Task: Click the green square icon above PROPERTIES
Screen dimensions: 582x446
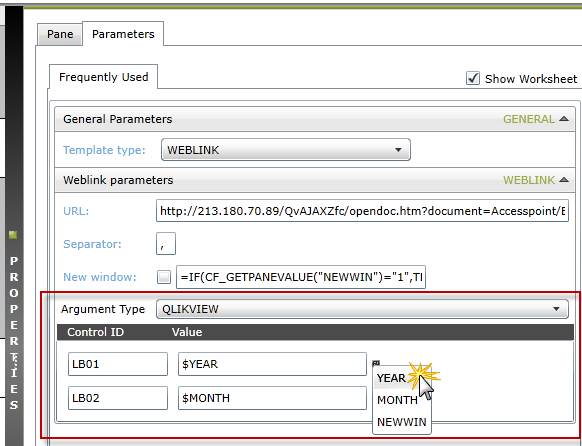Action: pos(13,235)
